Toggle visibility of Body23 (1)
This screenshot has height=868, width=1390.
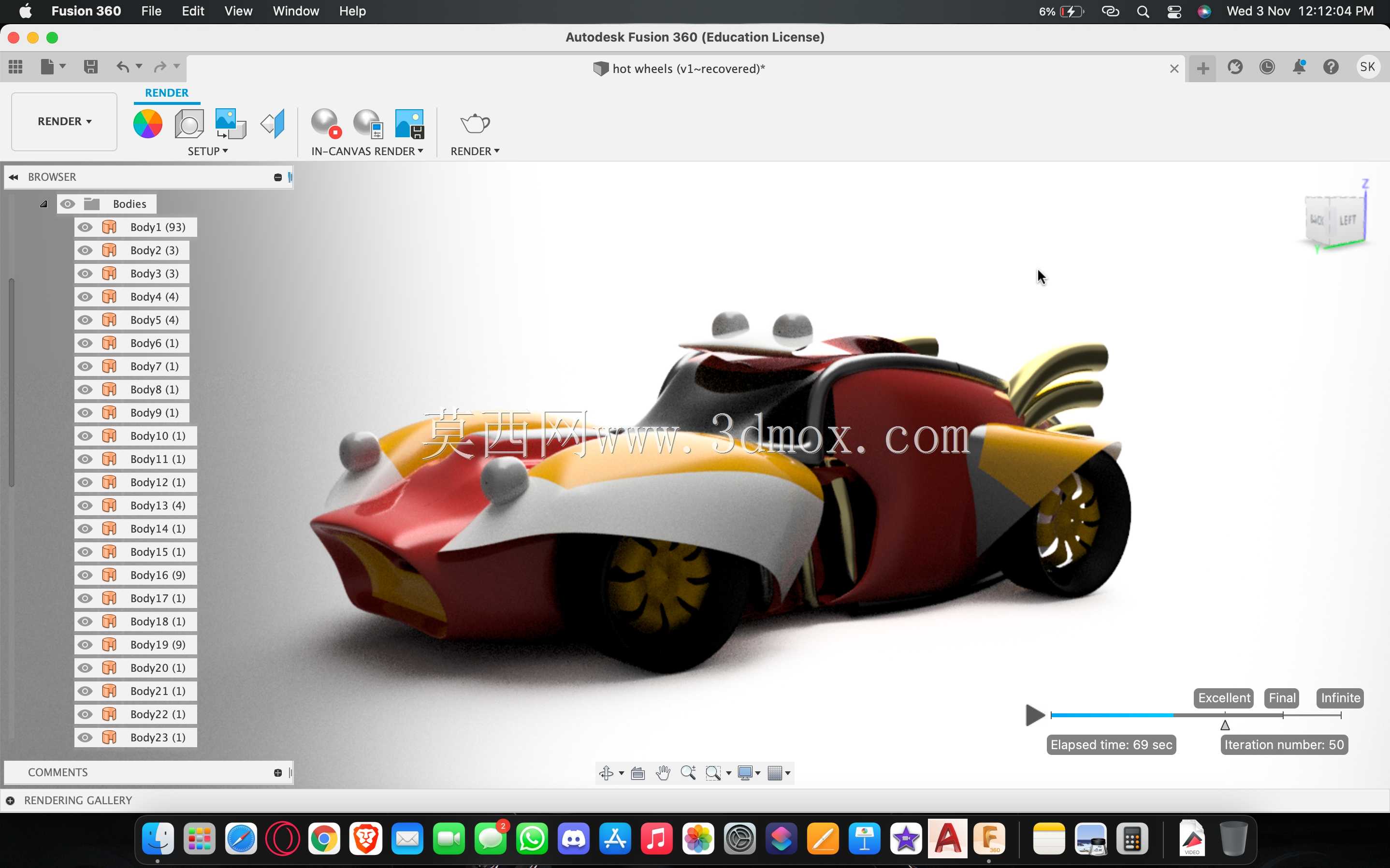tap(85, 738)
